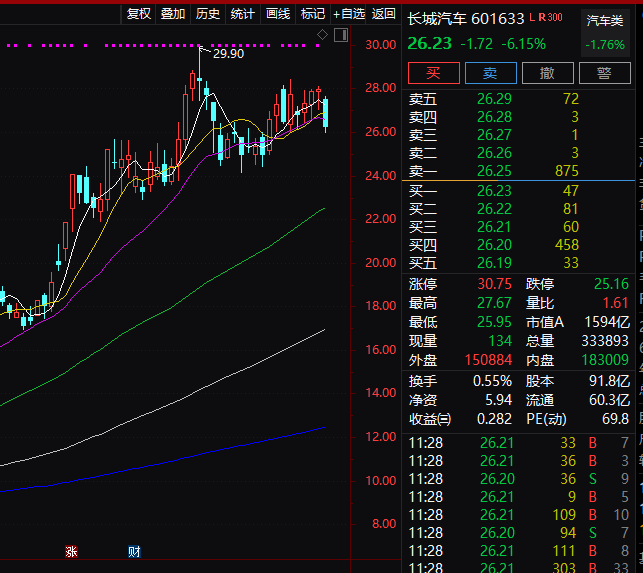Viewport: 643px width, 573px height.
Task: Click 跌停 limit-down price 25.16
Action: tap(611, 284)
